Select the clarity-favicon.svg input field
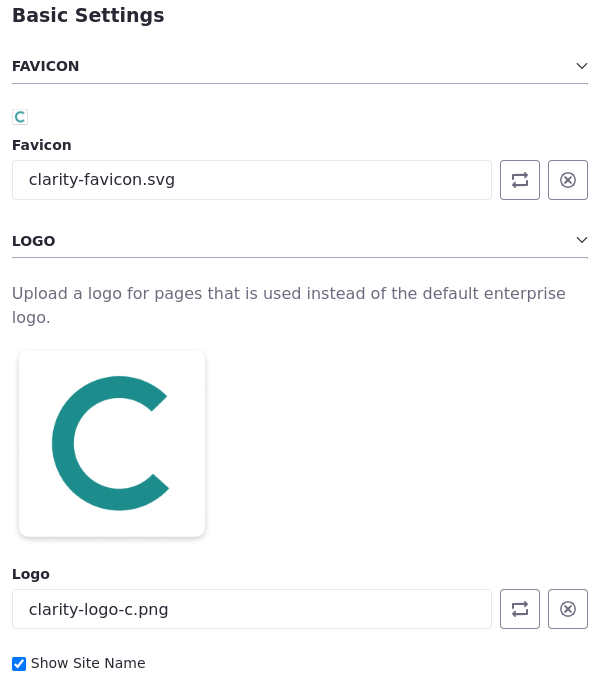This screenshot has width=596, height=680. (x=252, y=180)
